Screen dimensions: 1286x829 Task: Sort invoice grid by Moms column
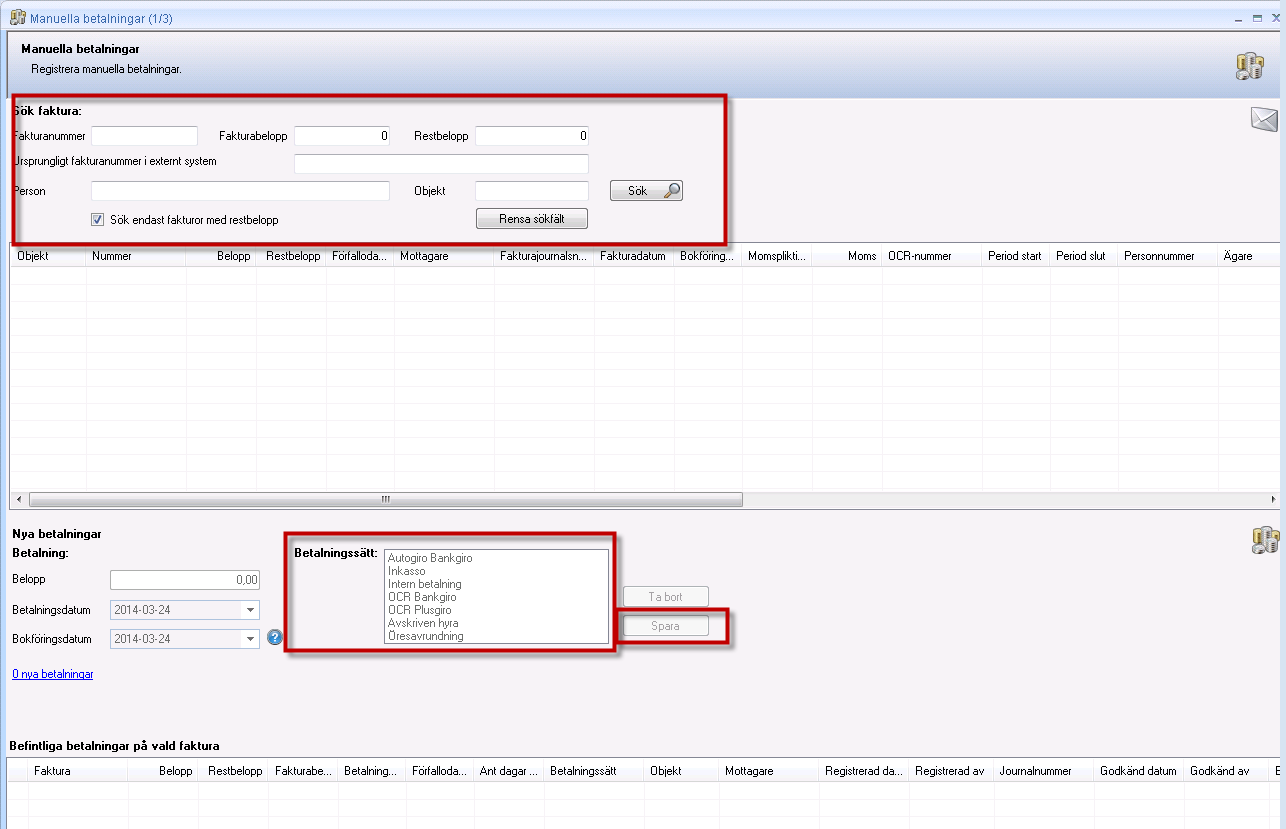tap(847, 256)
